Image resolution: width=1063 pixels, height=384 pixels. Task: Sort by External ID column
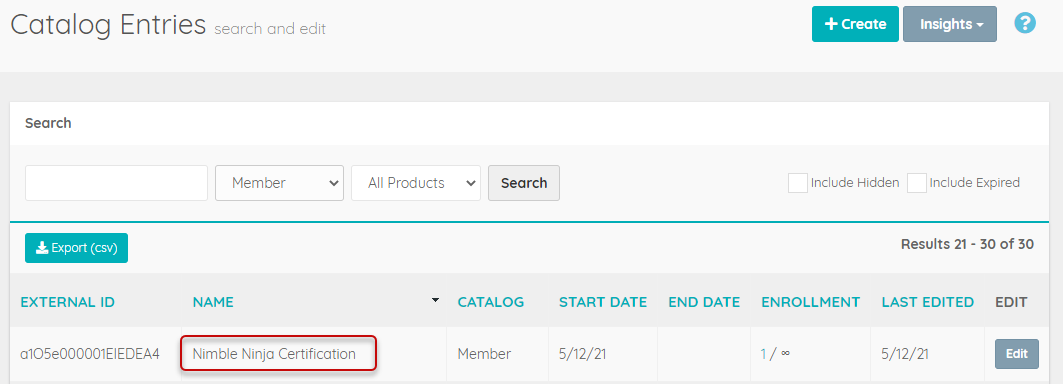(68, 303)
